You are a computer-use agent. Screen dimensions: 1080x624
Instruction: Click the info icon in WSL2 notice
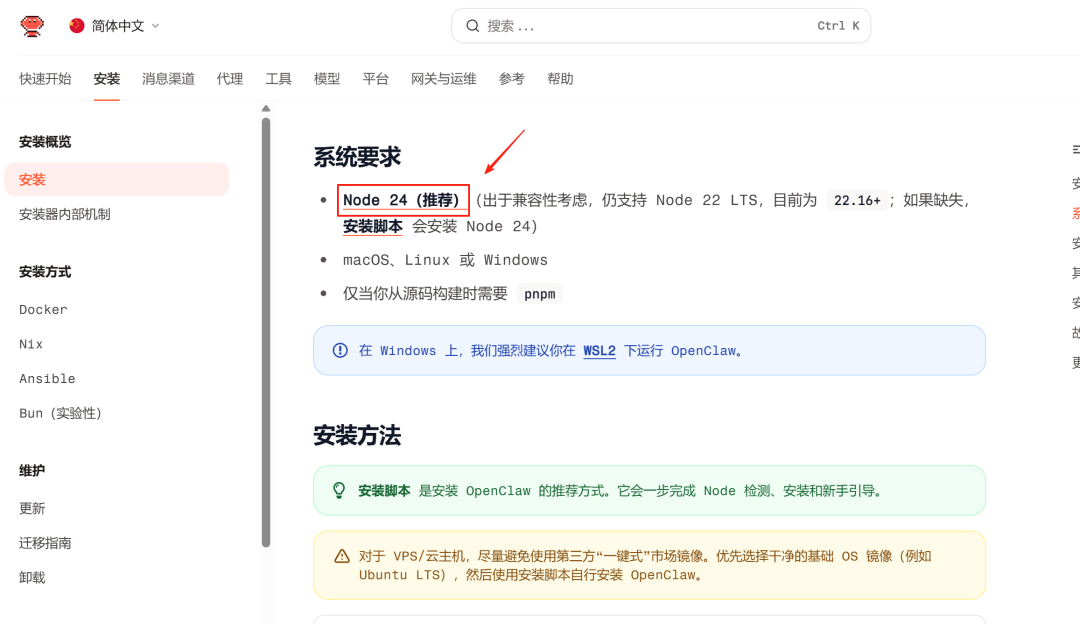click(x=340, y=351)
